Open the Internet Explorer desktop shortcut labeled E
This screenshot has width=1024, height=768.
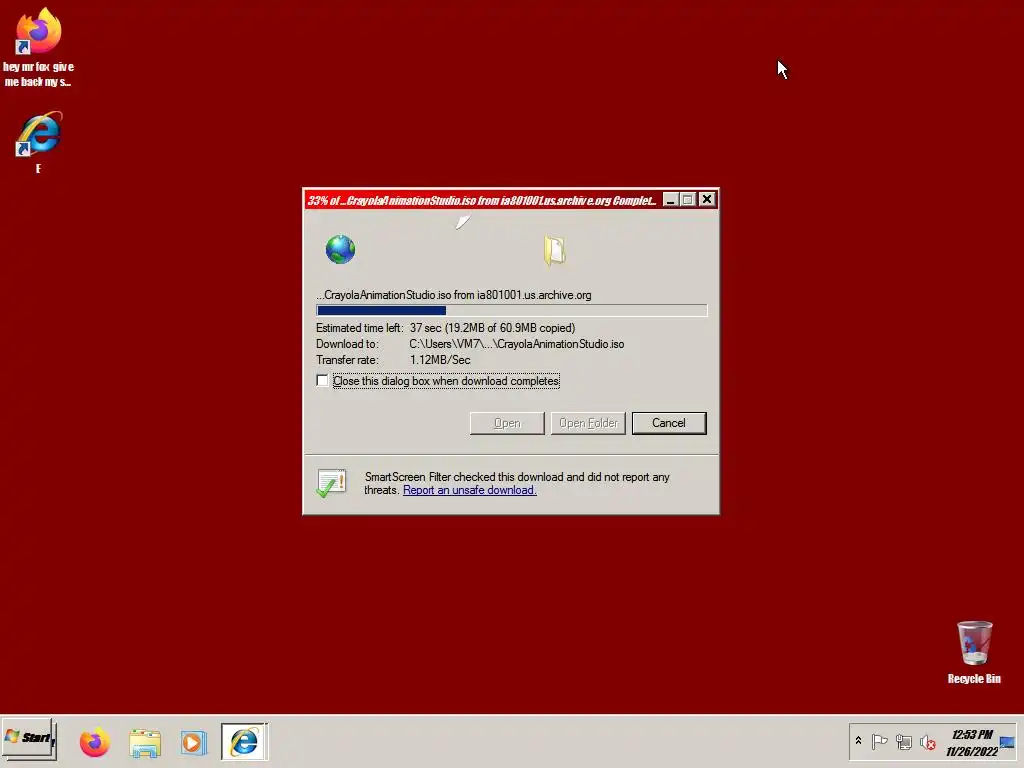click(x=39, y=142)
